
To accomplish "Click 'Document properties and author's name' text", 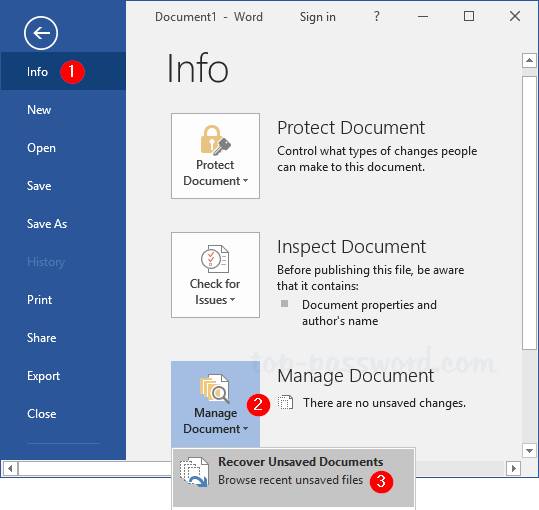I will pos(369,313).
